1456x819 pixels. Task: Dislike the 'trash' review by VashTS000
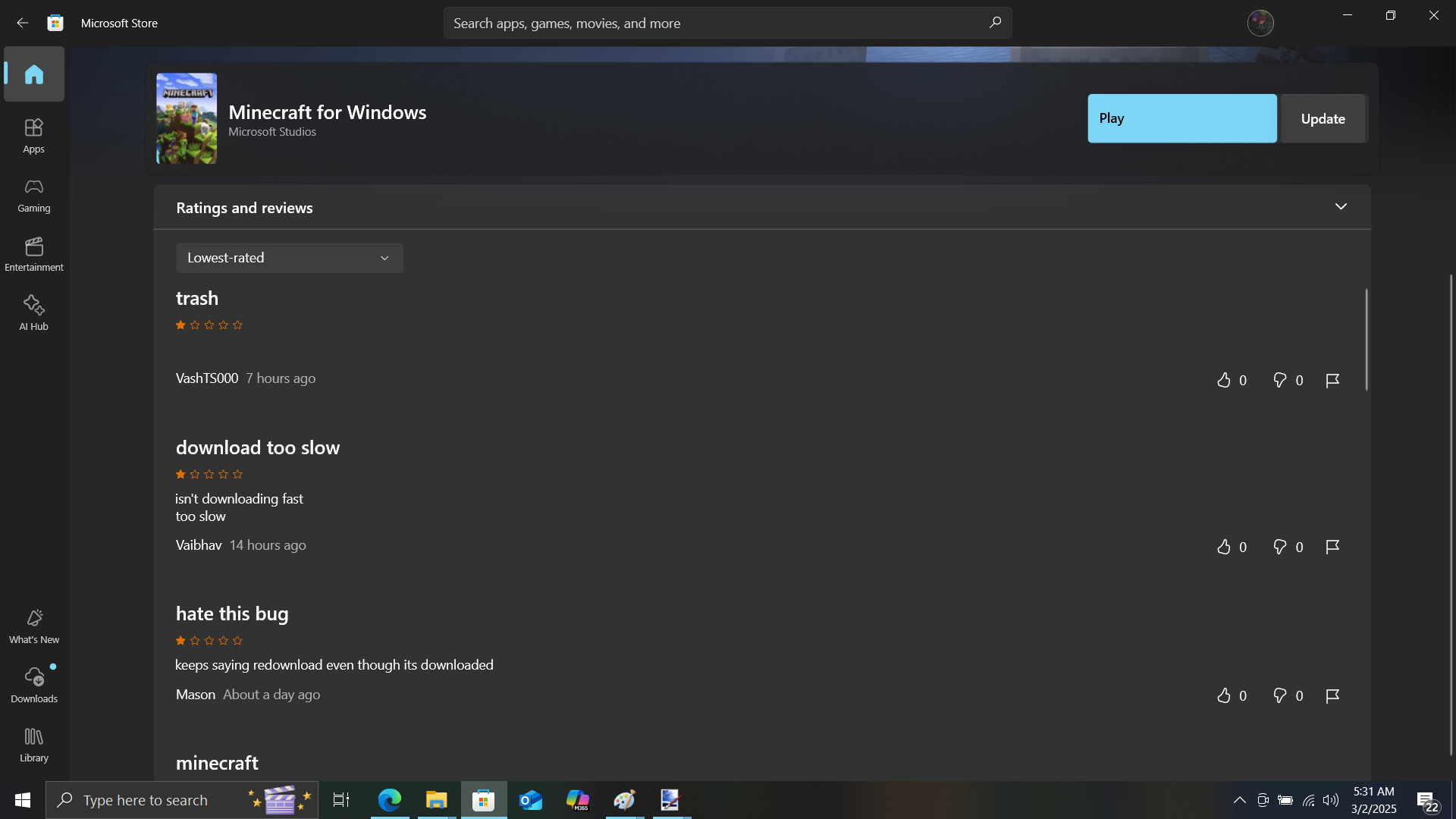pyautogui.click(x=1280, y=380)
